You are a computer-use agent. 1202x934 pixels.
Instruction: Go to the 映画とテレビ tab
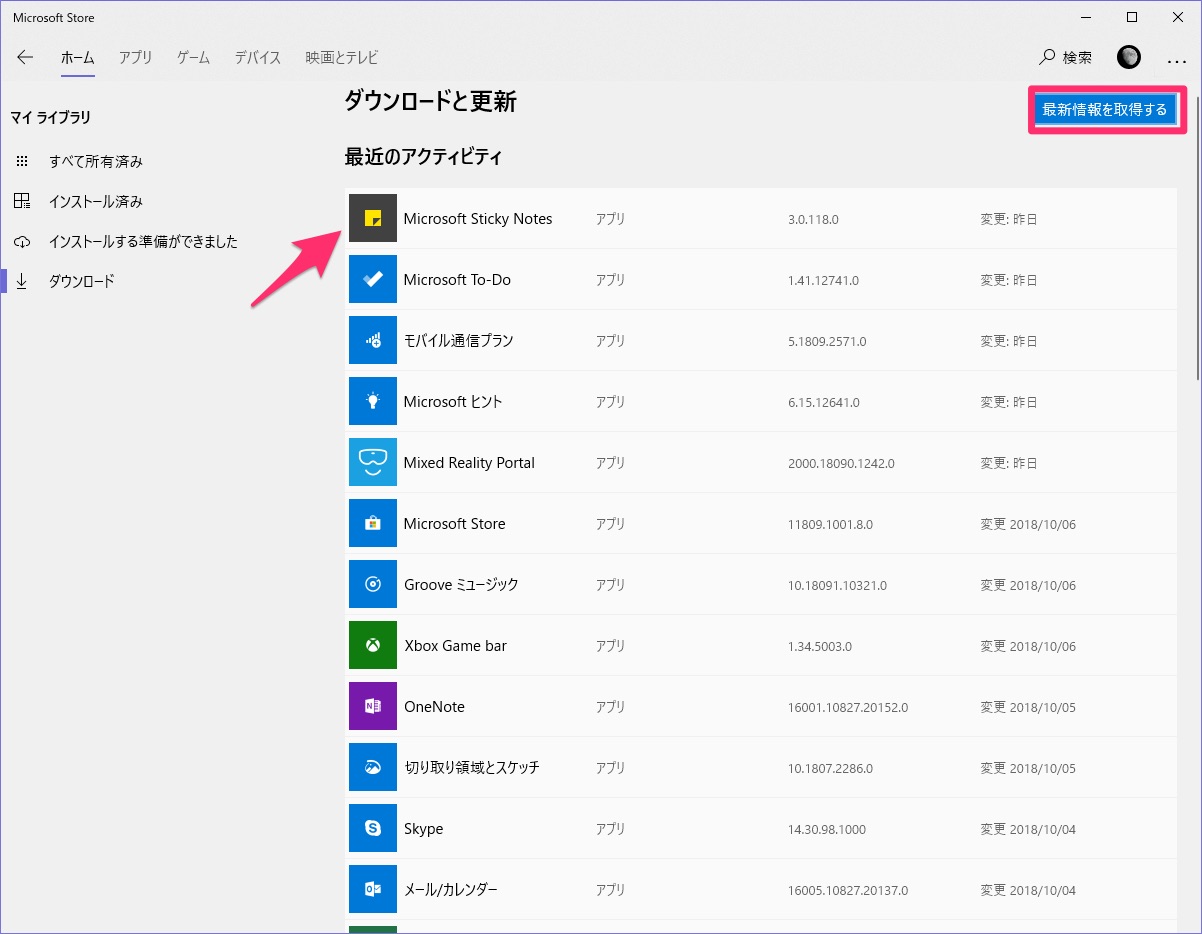point(342,58)
